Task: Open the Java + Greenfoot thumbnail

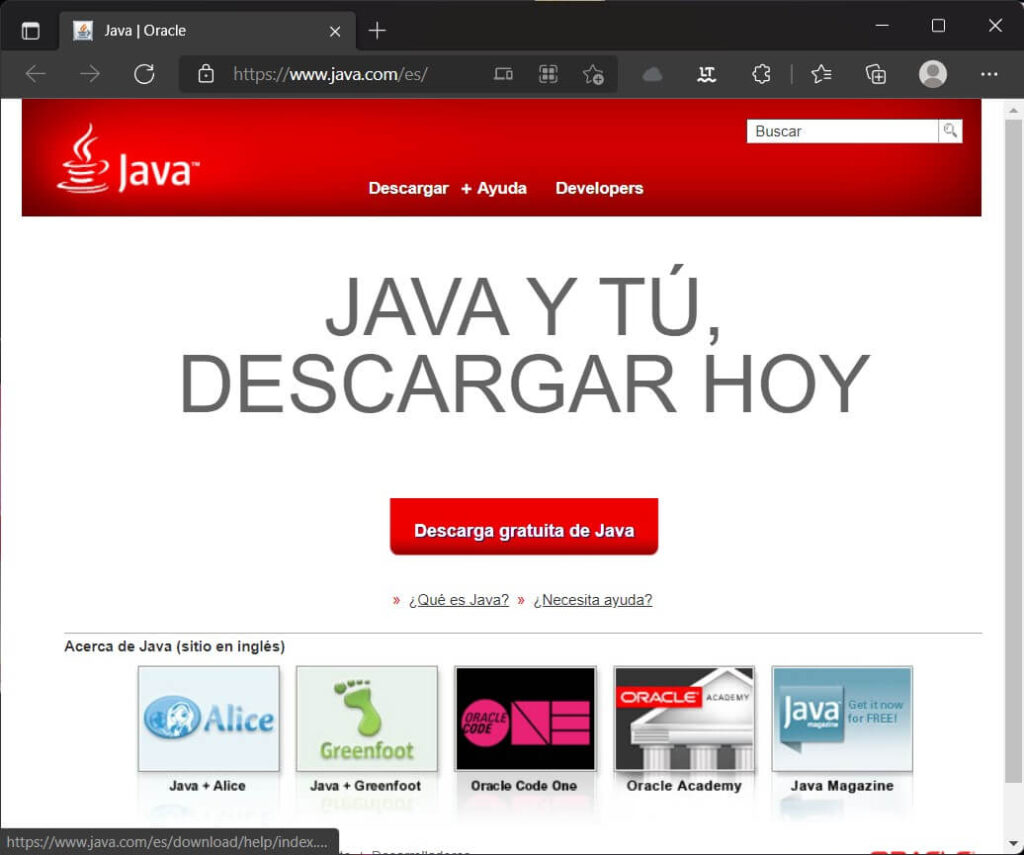Action: tap(366, 720)
